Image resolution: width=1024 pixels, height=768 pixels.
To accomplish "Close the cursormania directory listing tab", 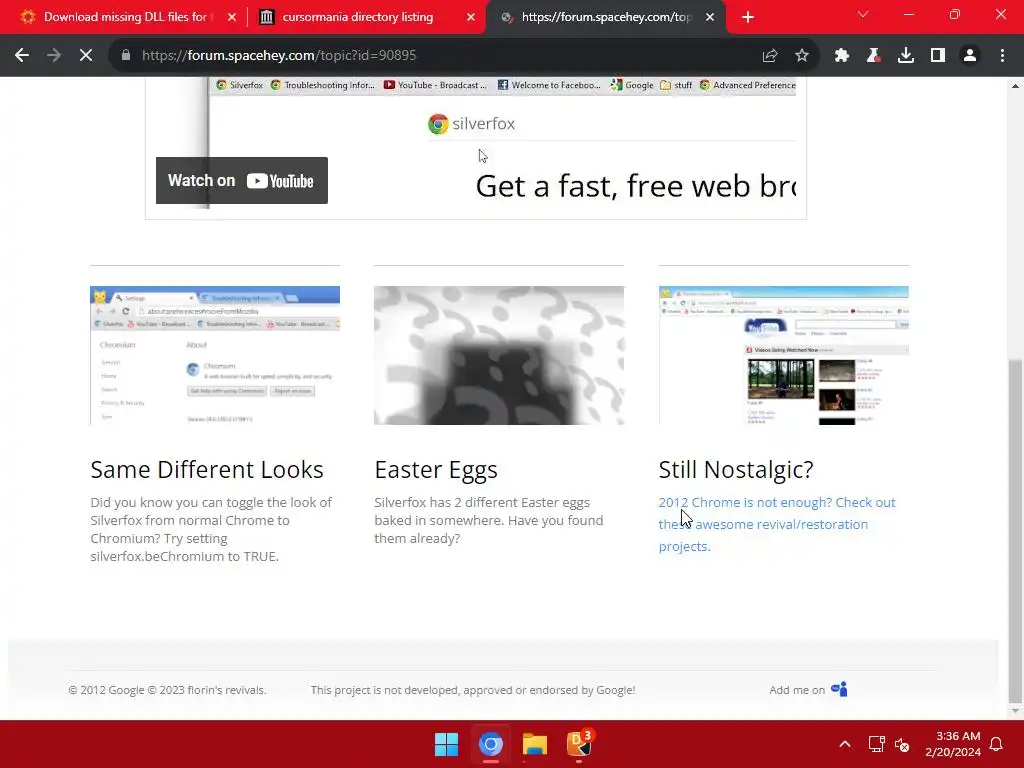I will click(x=471, y=17).
